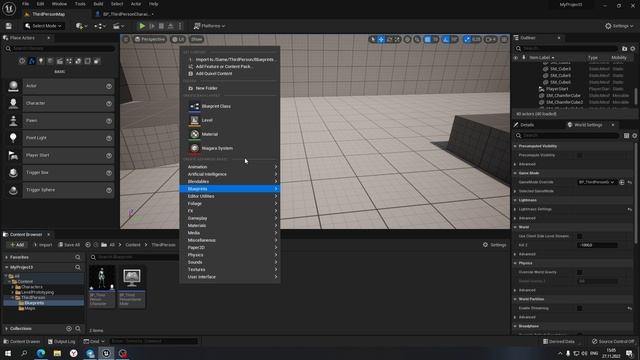Click the camera speed icon in the viewport
The height and width of the screenshot is (360, 640).
point(490,39)
